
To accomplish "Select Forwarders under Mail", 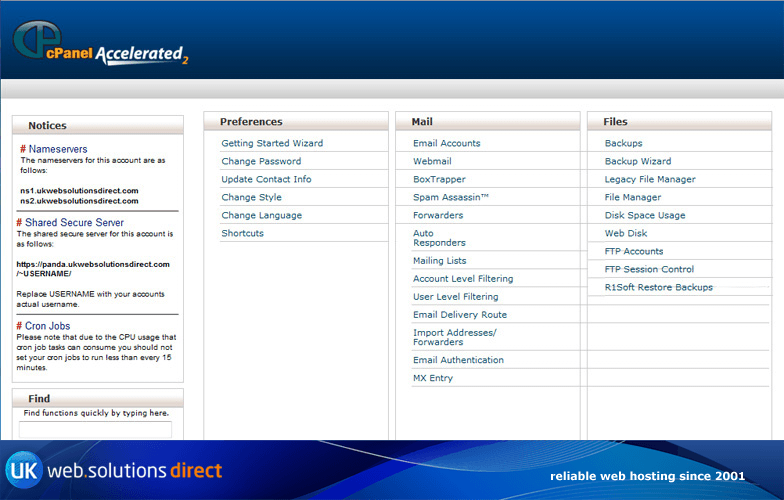I will pos(438,216).
